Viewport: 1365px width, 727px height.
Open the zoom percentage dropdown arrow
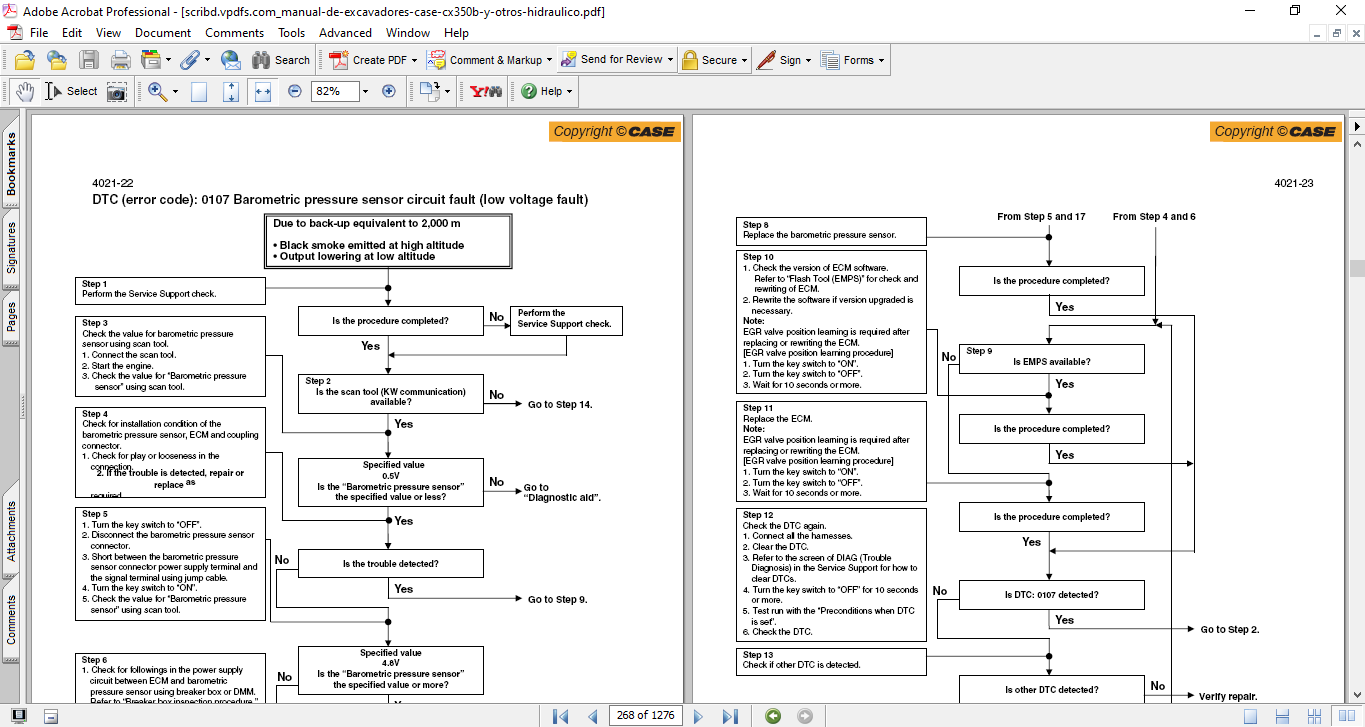365,91
